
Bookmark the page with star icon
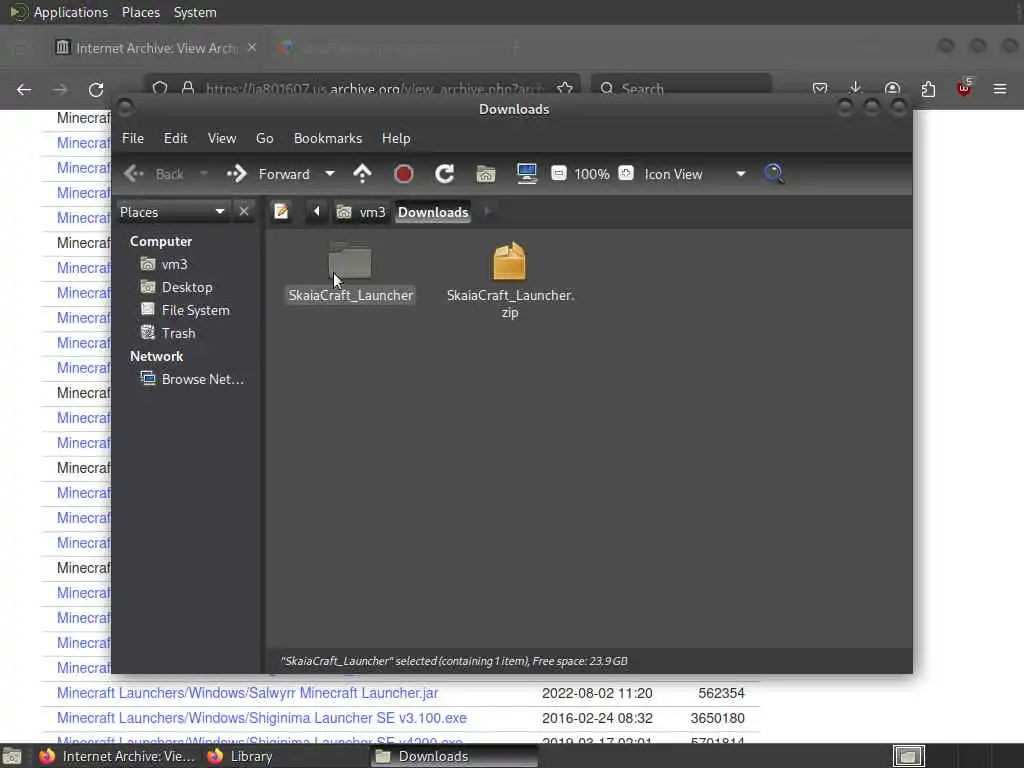pos(565,88)
